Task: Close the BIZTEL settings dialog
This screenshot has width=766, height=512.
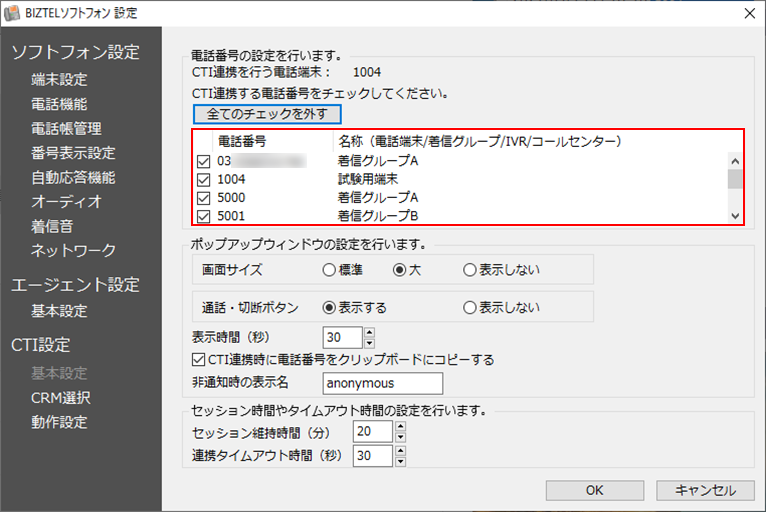Action: point(749,13)
